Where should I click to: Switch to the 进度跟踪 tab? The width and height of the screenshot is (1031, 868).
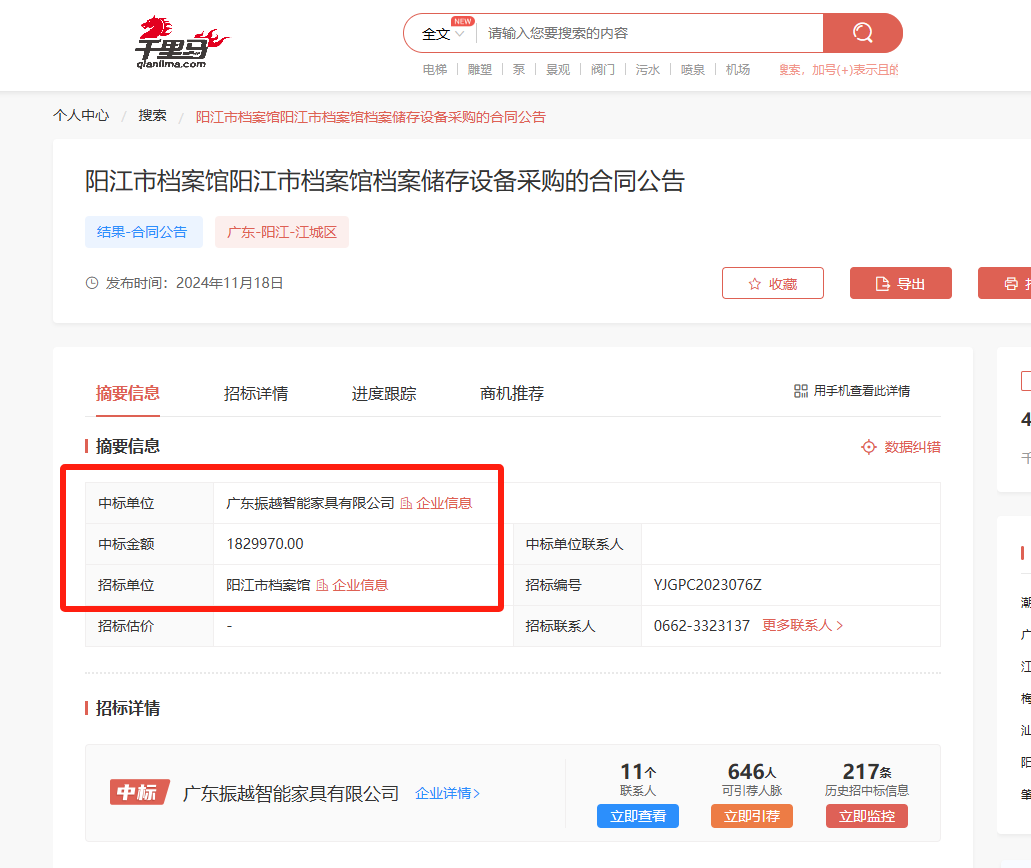[x=384, y=393]
